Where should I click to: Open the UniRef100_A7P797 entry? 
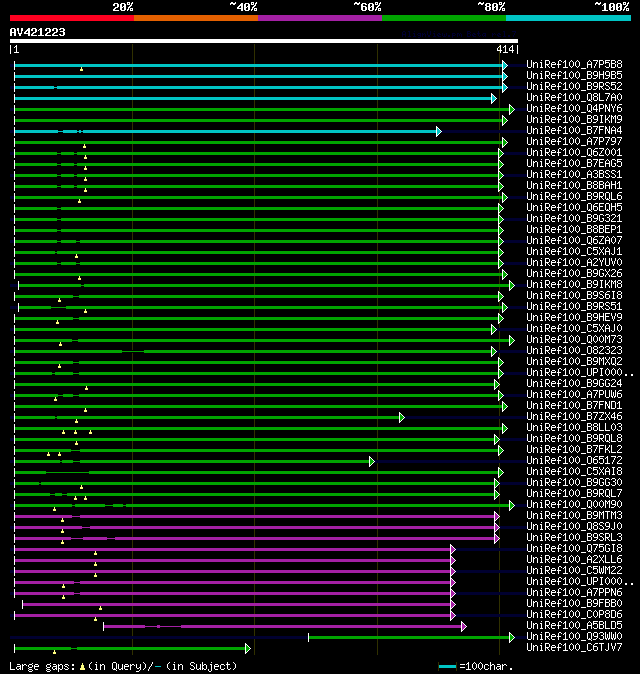coord(574,141)
